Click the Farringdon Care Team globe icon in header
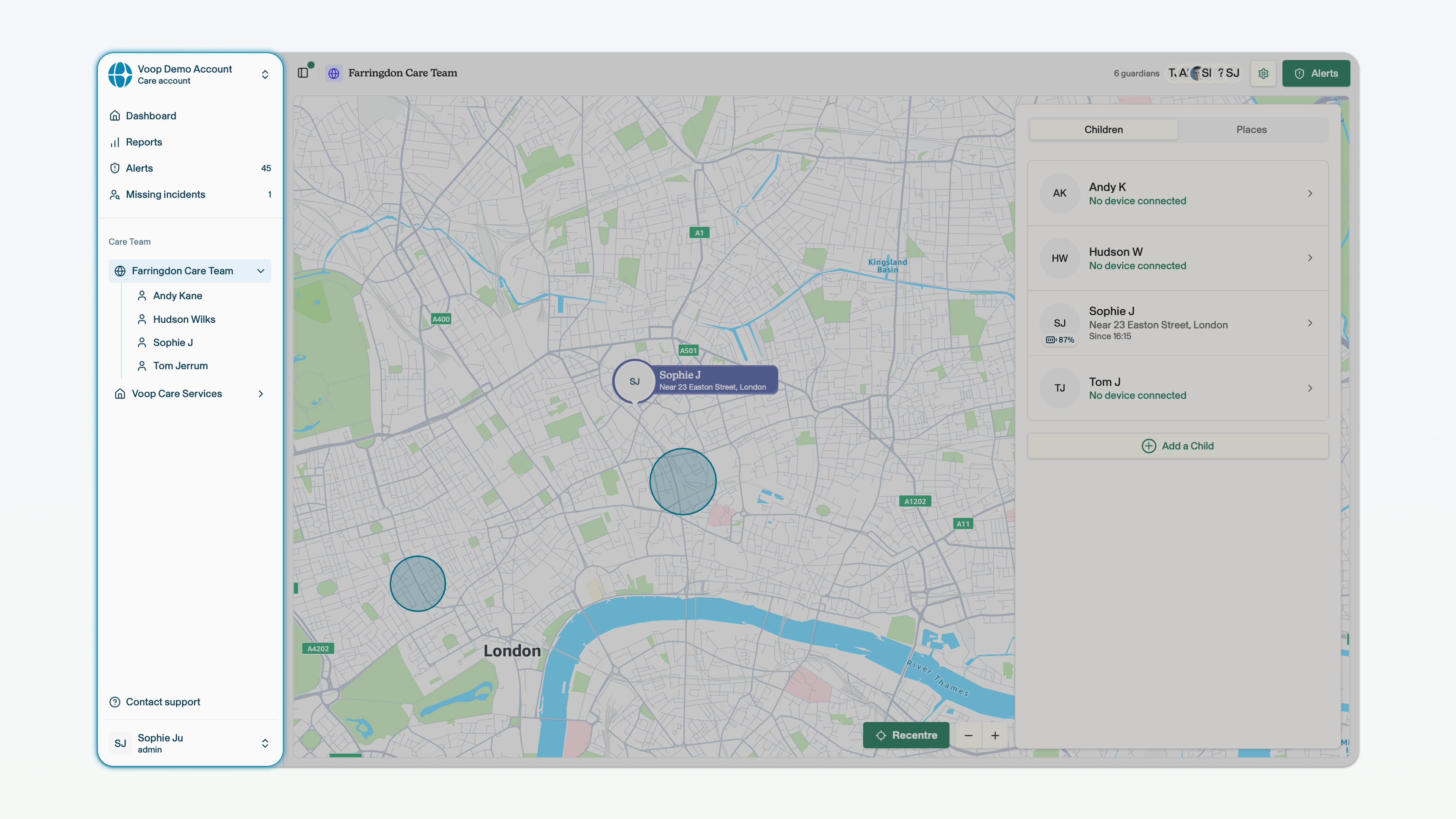The width and height of the screenshot is (1456, 819). tap(334, 74)
